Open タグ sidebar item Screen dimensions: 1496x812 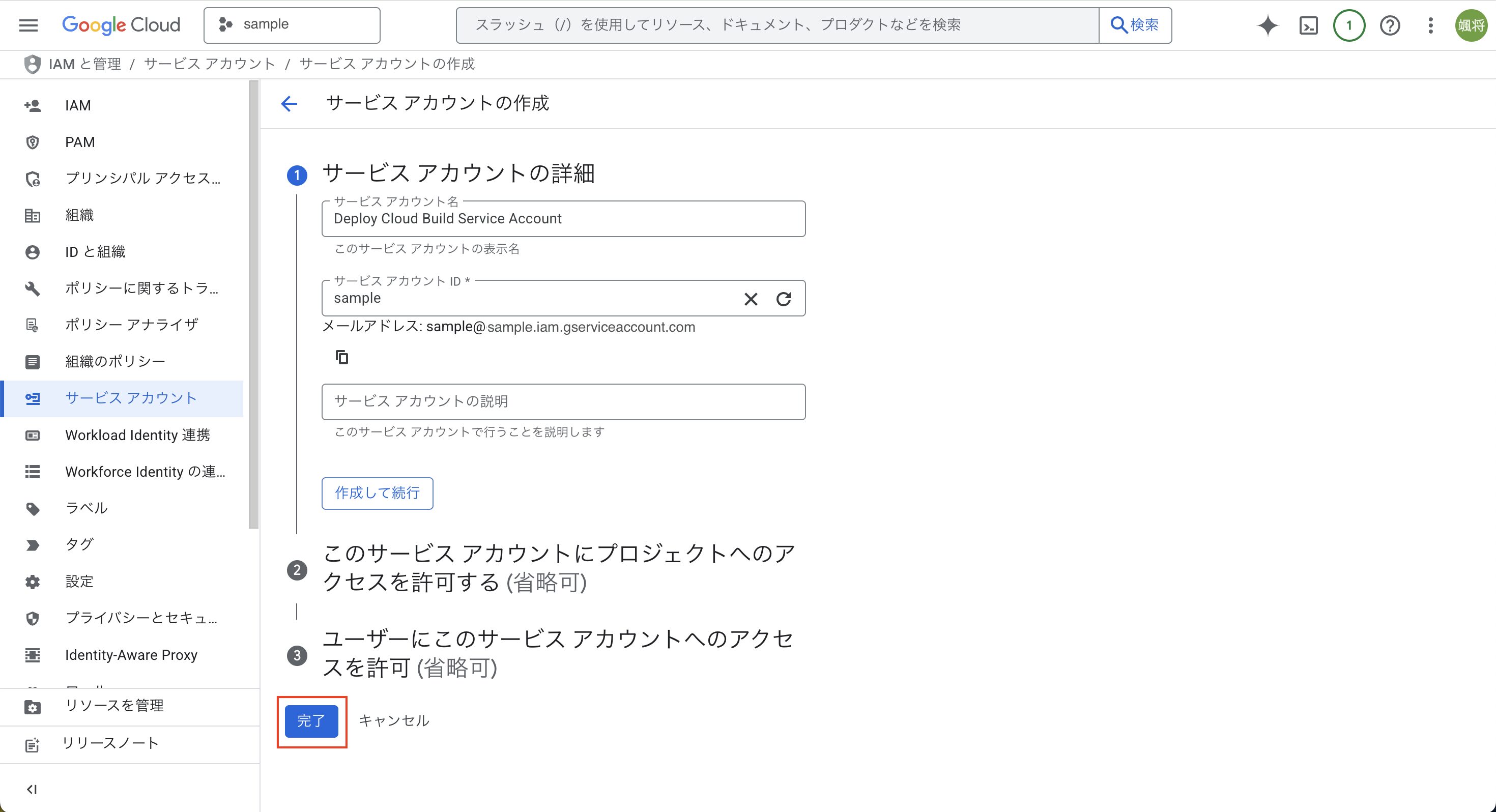(122, 545)
